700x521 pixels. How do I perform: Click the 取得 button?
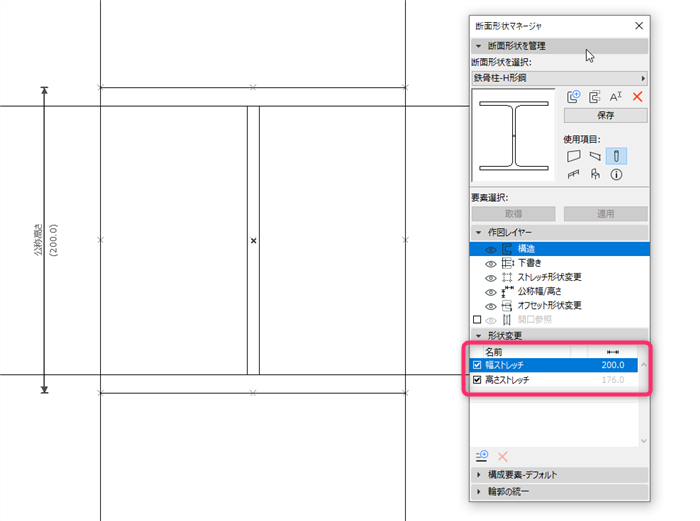click(513, 213)
